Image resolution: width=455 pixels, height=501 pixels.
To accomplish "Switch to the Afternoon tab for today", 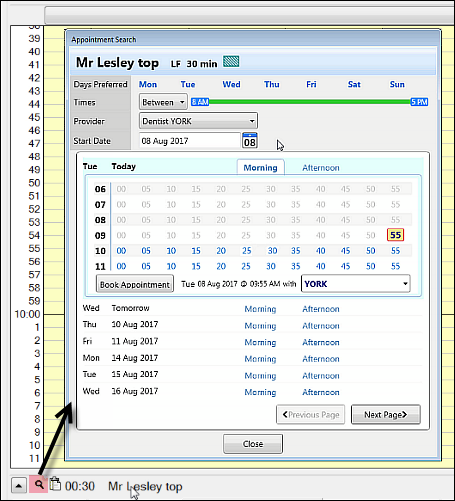I will click(321, 168).
